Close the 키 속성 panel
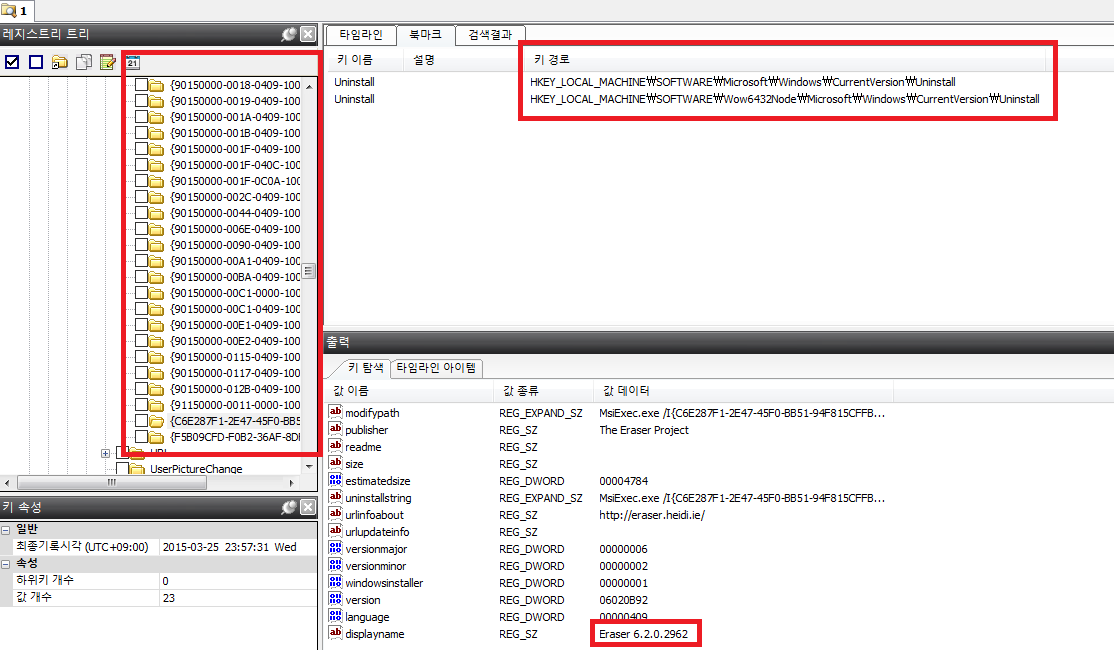The image size is (1114, 650). click(308, 507)
